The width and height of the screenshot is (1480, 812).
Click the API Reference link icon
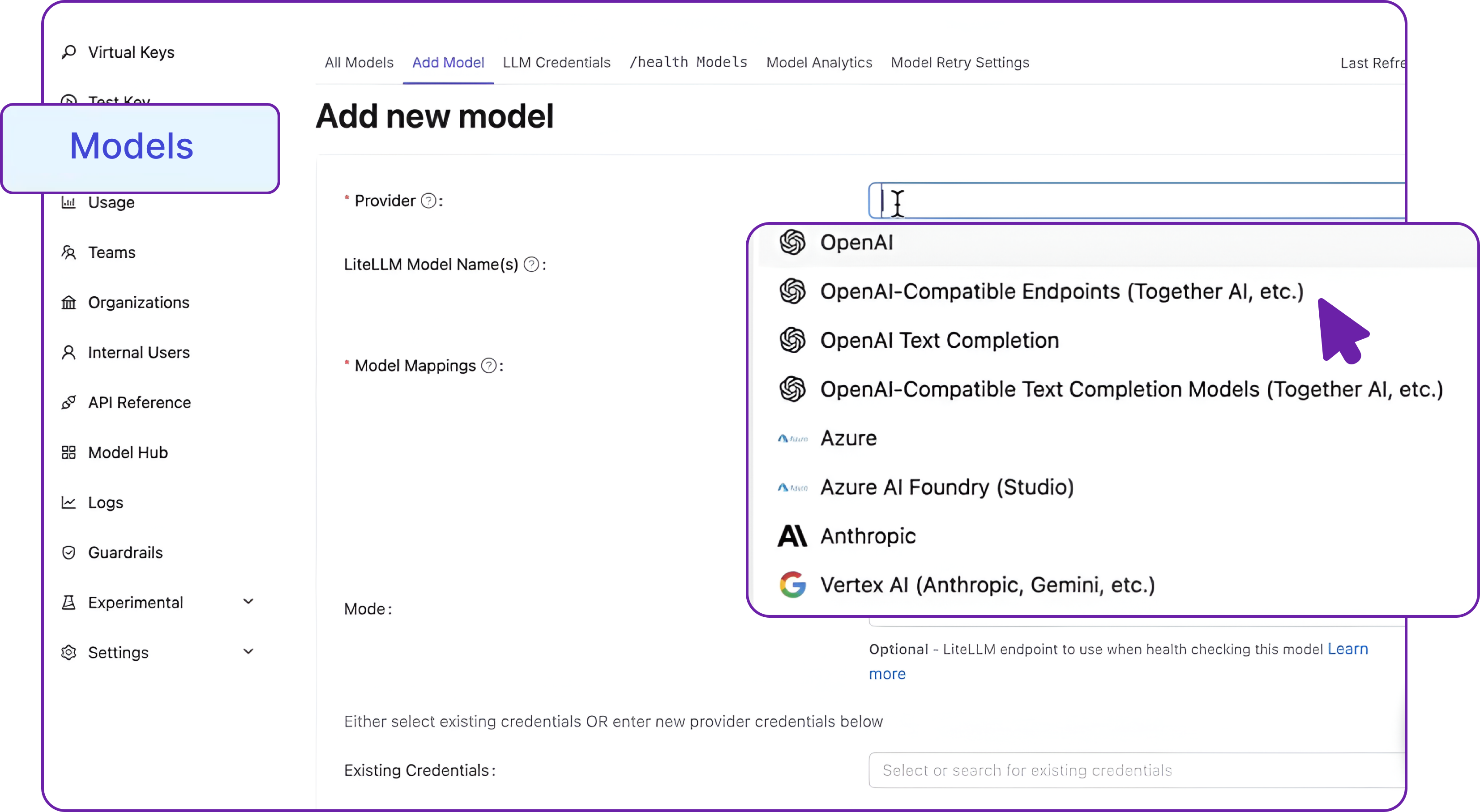(x=69, y=402)
